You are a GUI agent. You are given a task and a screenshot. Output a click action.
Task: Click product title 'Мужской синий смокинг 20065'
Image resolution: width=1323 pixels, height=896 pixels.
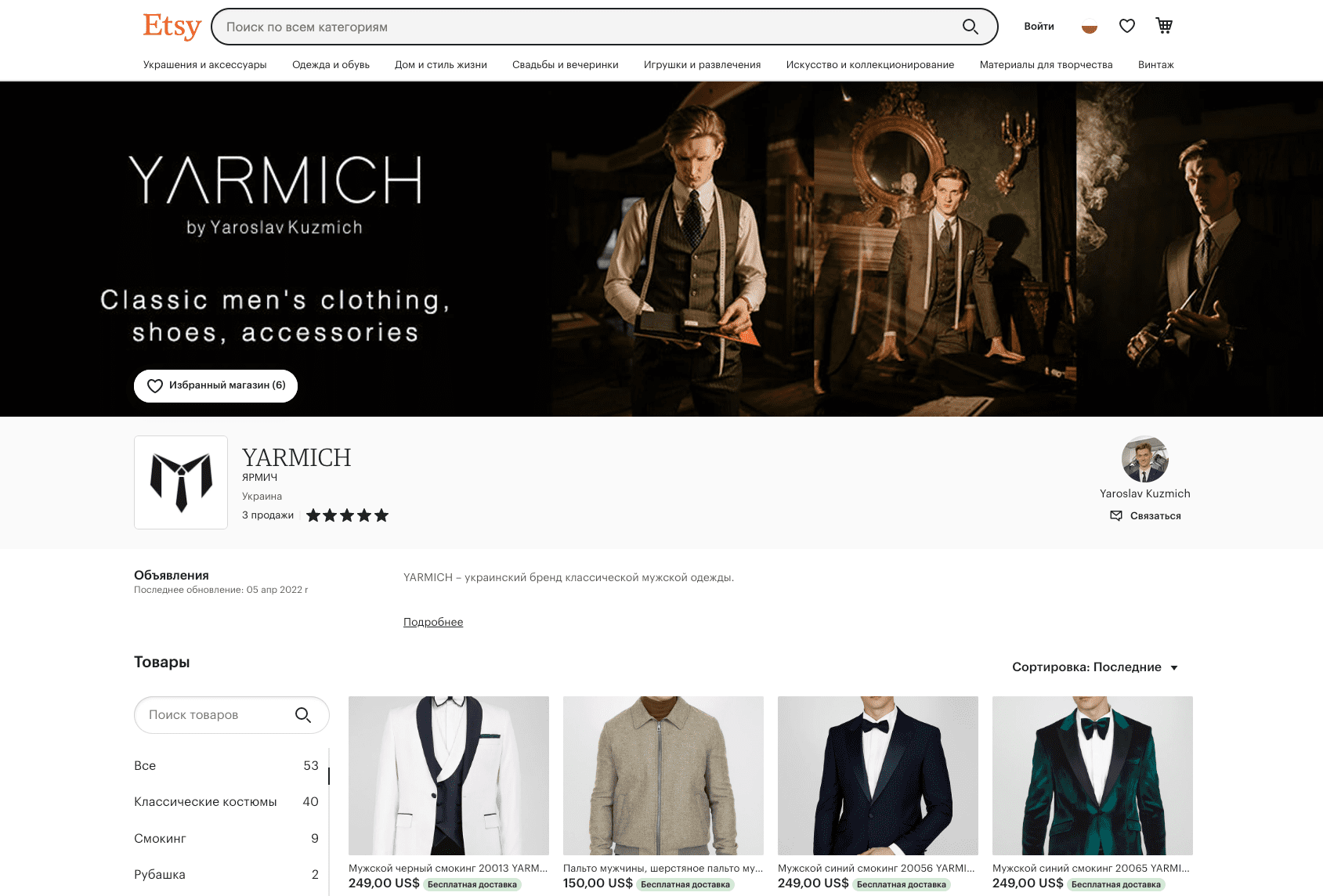click(1091, 868)
